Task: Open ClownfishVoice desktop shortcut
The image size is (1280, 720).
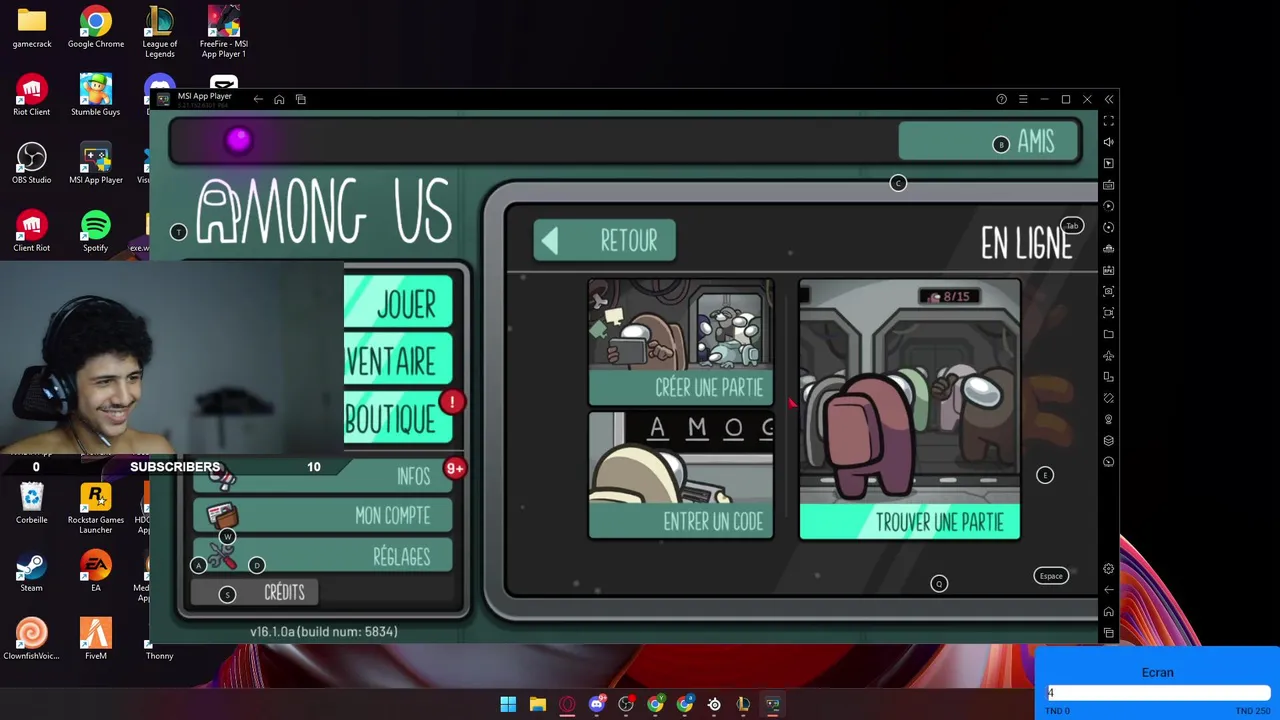Action: pyautogui.click(x=32, y=640)
